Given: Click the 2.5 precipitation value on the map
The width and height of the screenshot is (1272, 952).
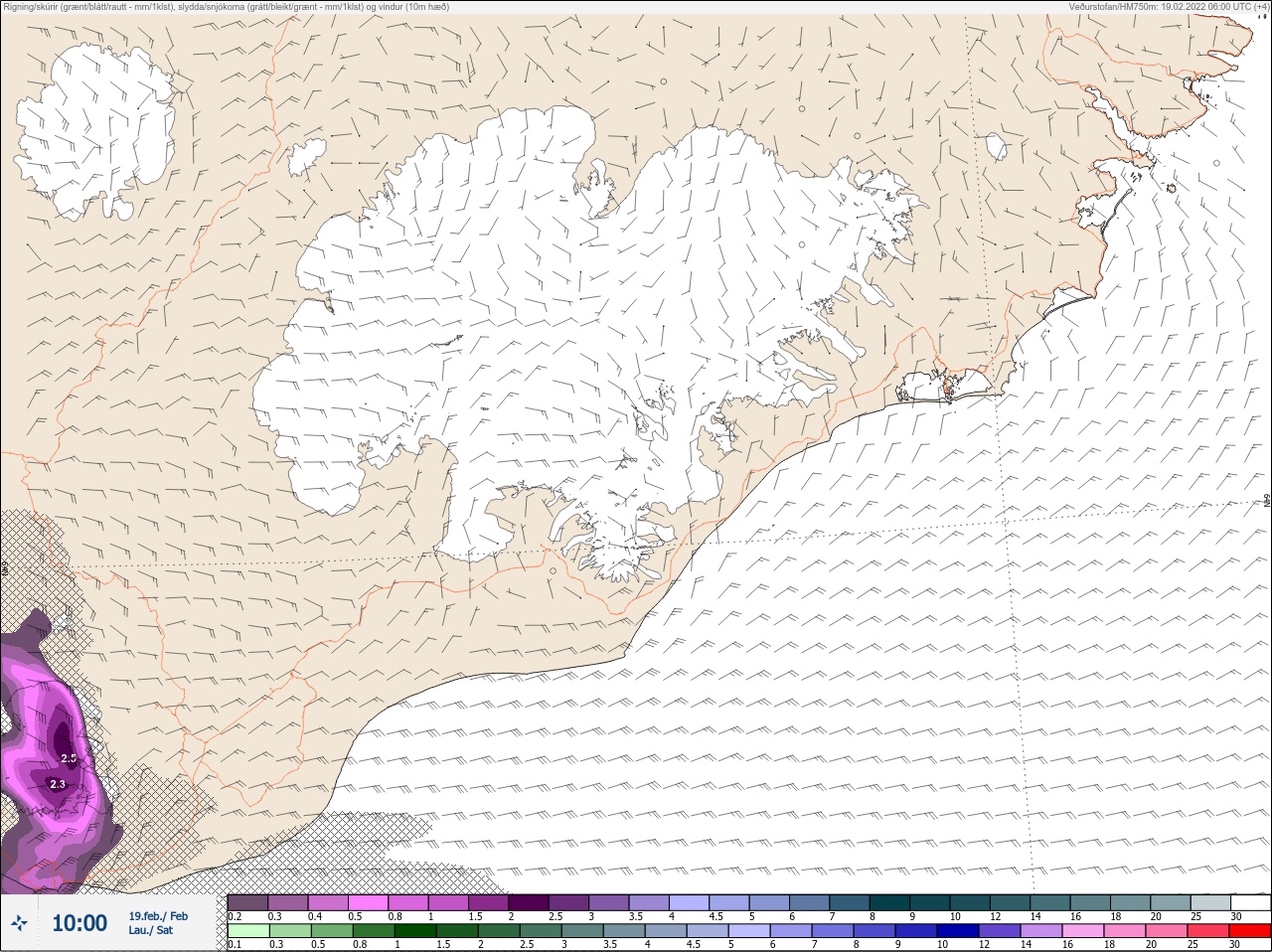Looking at the screenshot, I should click(x=69, y=758).
